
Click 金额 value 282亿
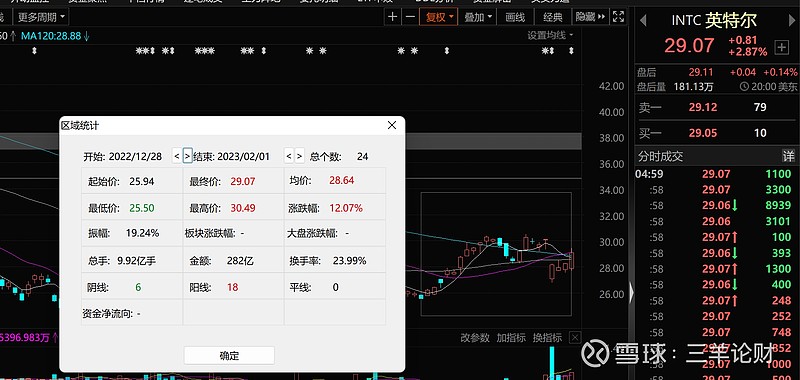pos(240,261)
